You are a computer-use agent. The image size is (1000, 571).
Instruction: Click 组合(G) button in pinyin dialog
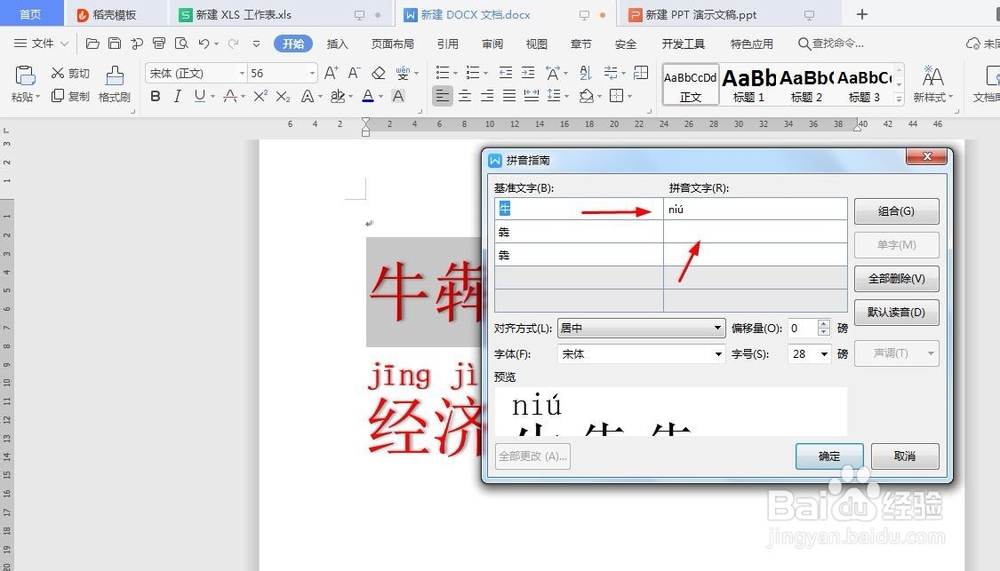(x=896, y=211)
